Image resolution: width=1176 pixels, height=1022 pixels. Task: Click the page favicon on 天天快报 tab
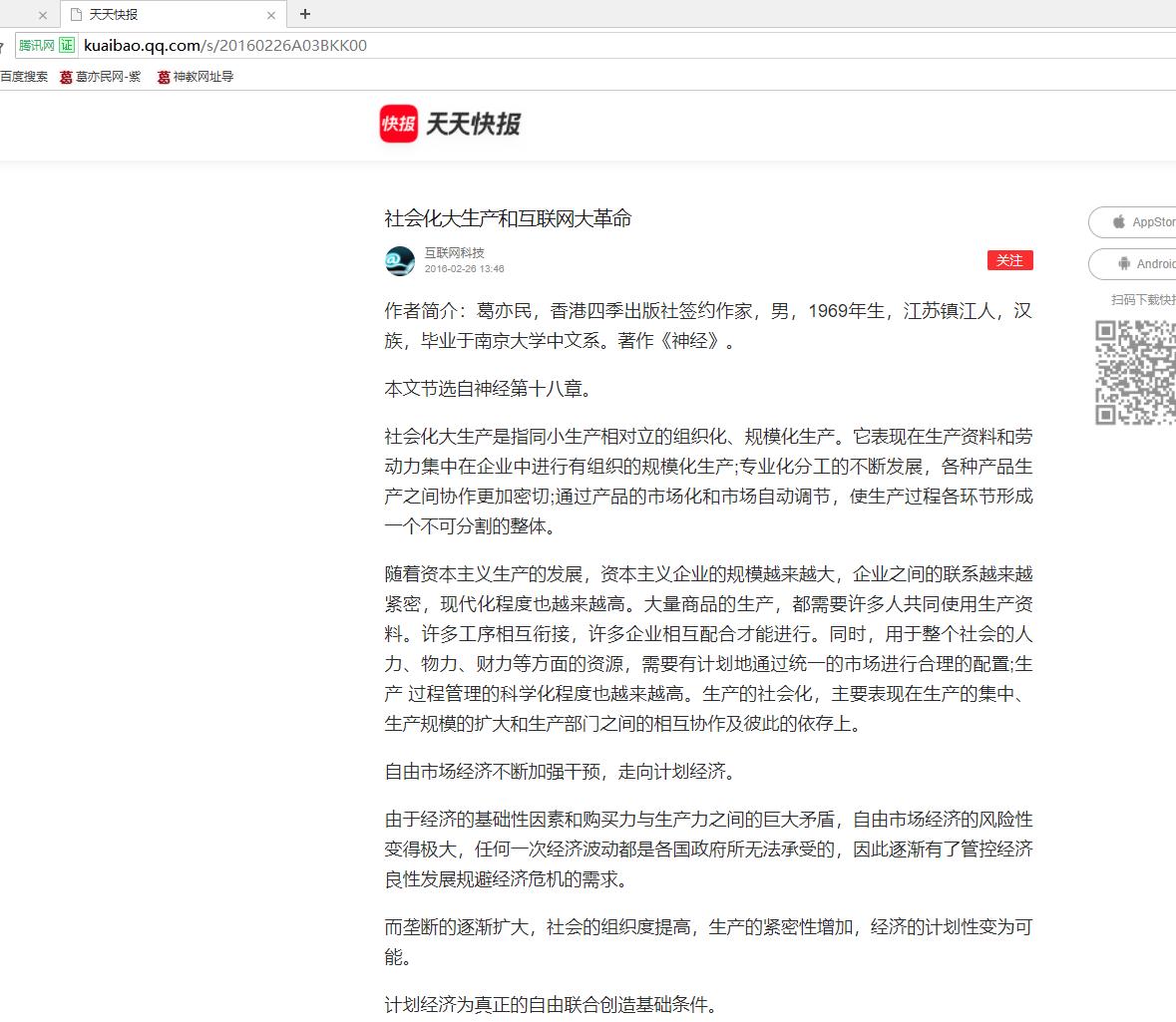[x=76, y=15]
